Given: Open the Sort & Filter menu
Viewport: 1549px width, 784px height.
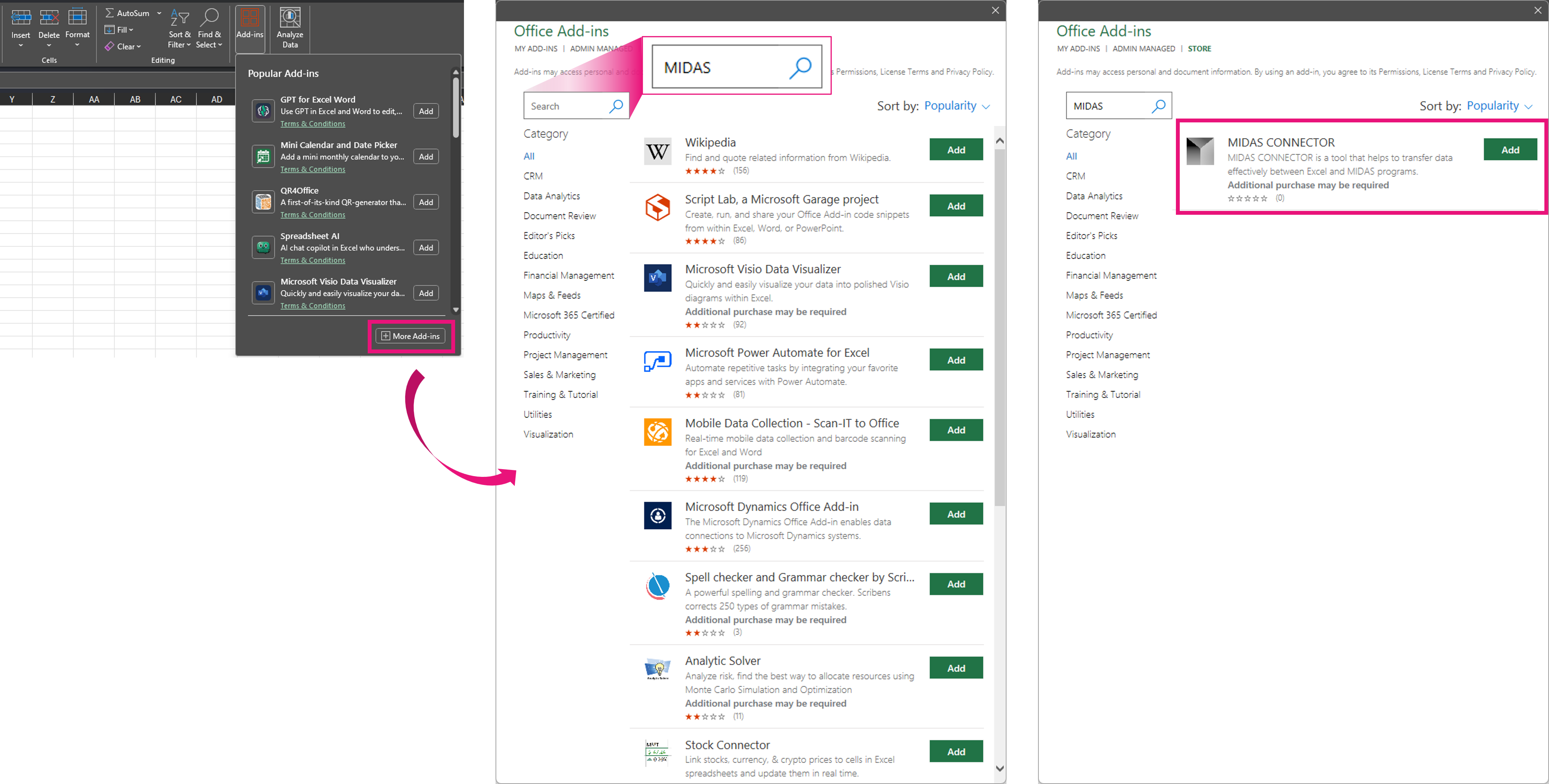Looking at the screenshot, I should [179, 28].
